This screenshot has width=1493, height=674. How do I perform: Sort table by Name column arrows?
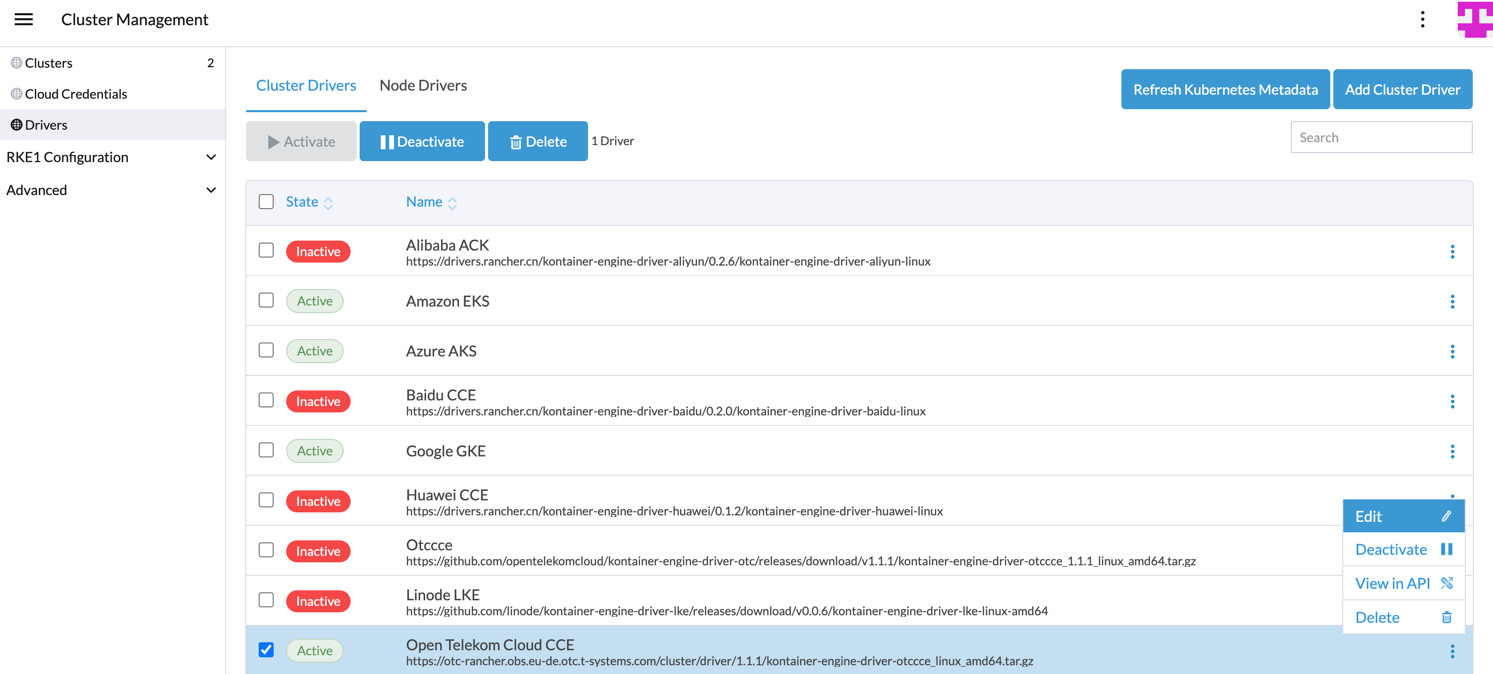(x=452, y=203)
